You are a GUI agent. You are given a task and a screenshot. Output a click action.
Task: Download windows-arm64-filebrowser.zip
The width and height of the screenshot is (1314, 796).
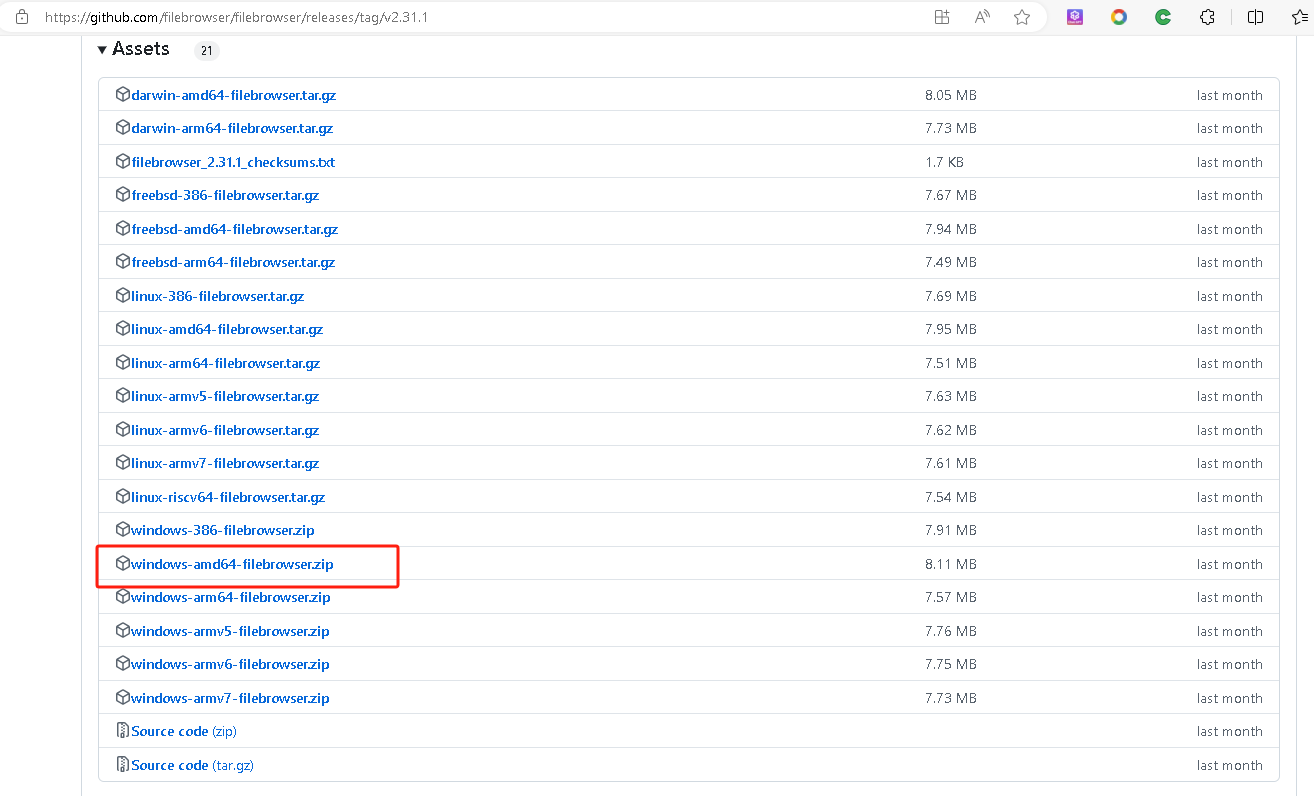pos(230,597)
